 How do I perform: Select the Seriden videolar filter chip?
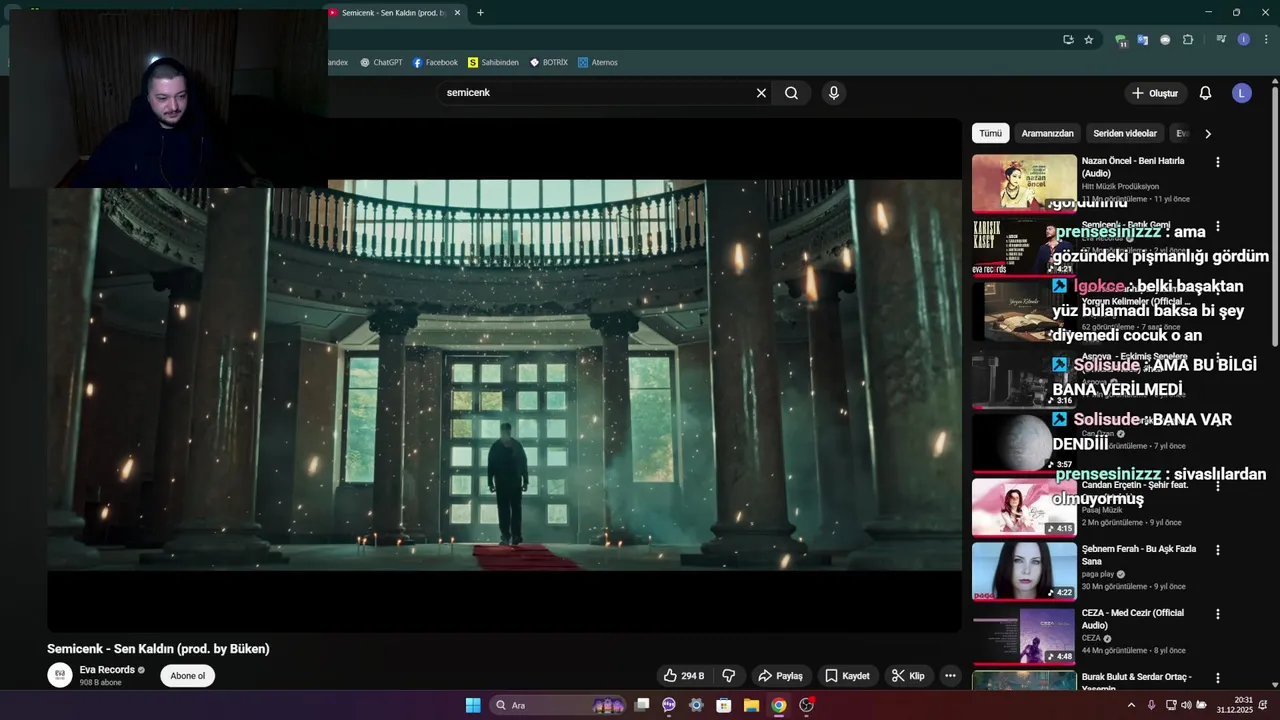point(1125,133)
